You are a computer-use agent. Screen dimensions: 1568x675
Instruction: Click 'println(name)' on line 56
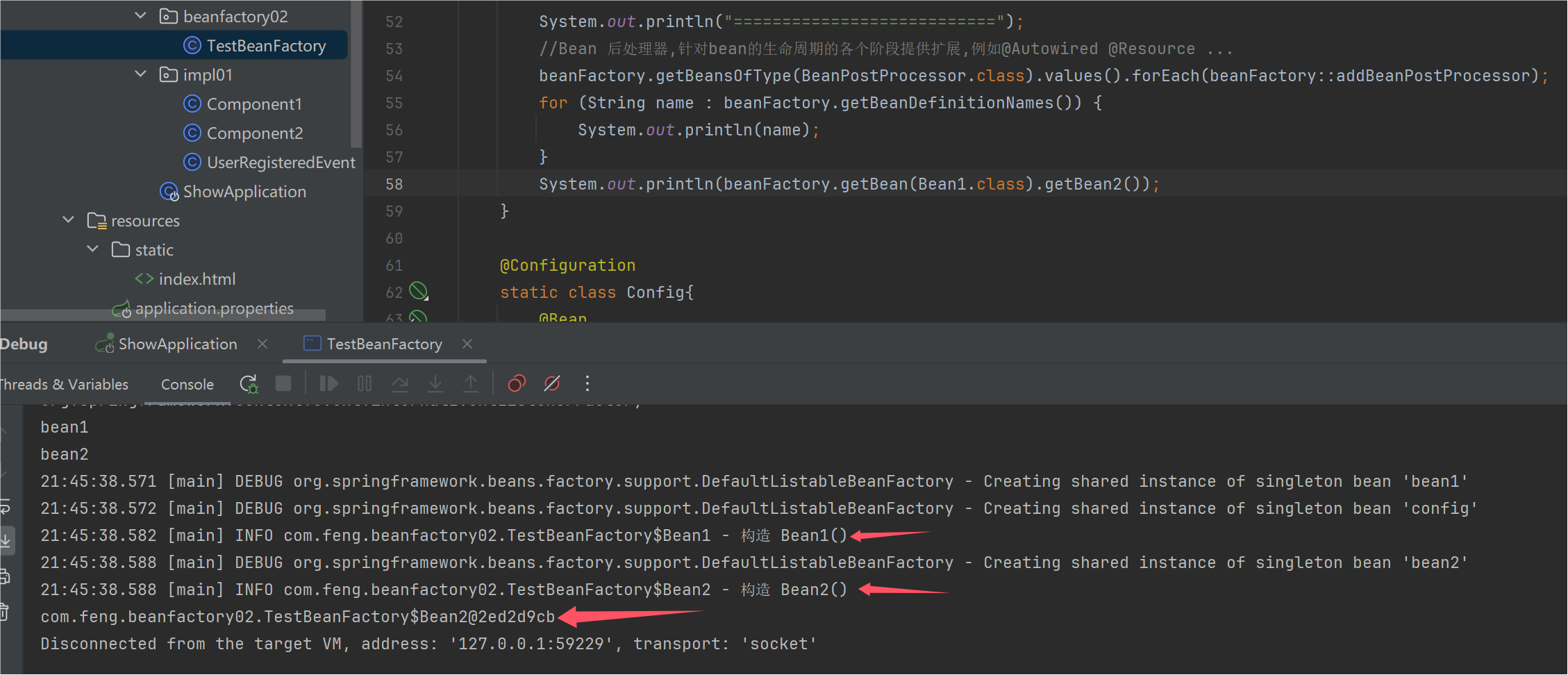point(747,129)
